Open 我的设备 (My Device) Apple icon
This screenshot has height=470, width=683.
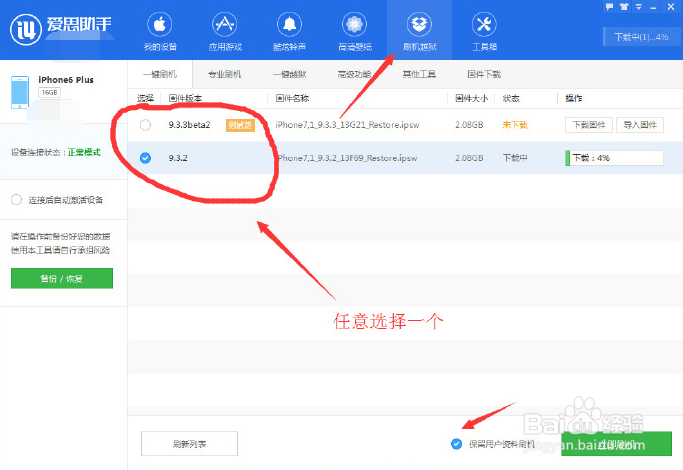(160, 24)
